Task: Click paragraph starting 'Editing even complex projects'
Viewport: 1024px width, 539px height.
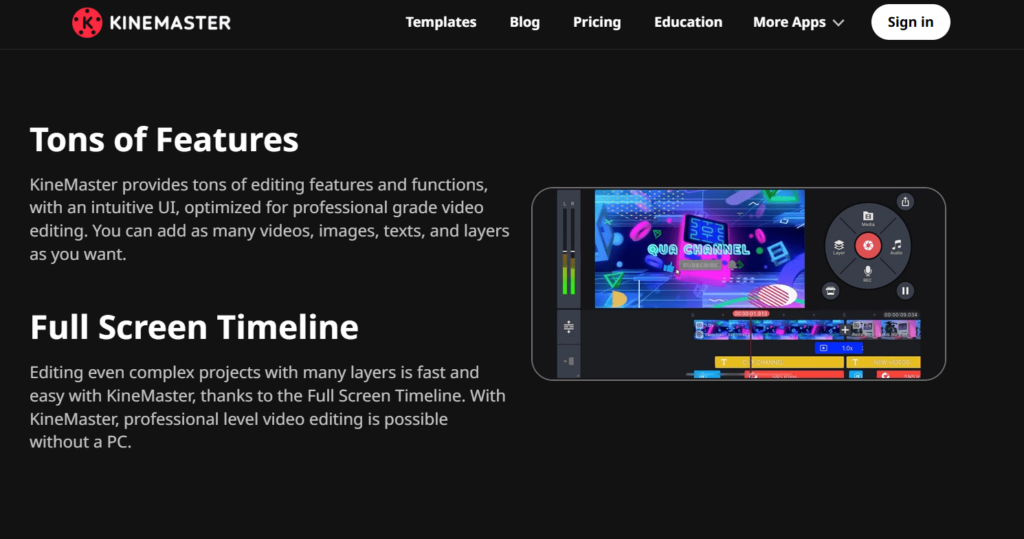Action: (x=267, y=407)
